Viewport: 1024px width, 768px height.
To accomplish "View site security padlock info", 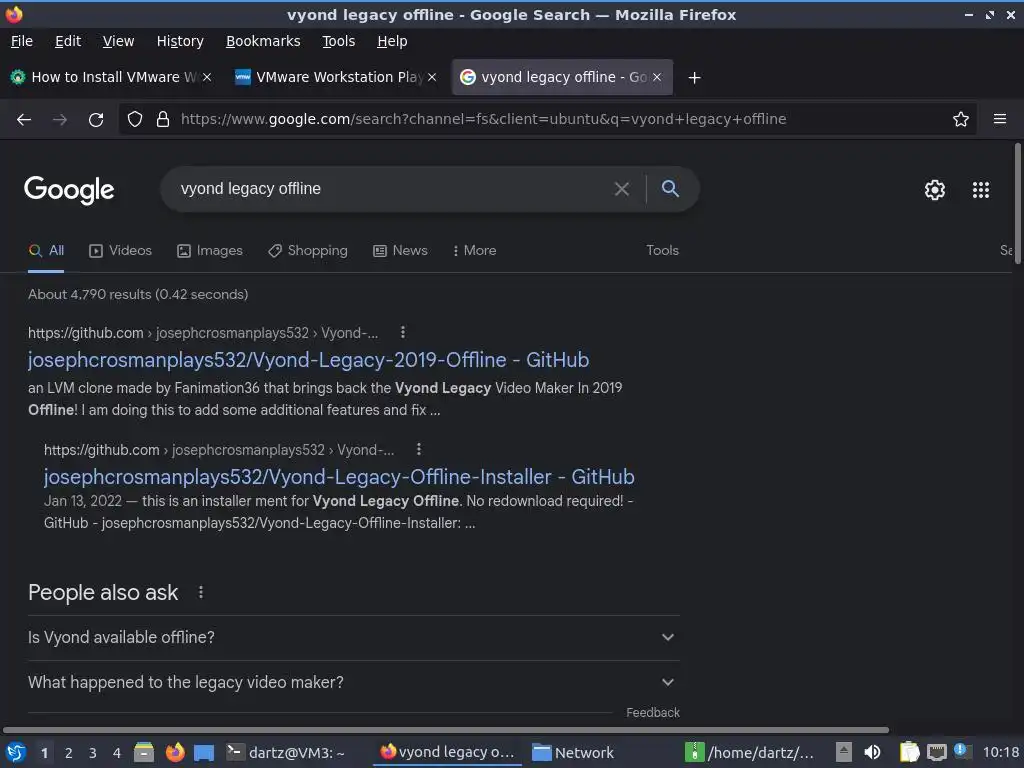I will tap(163, 119).
